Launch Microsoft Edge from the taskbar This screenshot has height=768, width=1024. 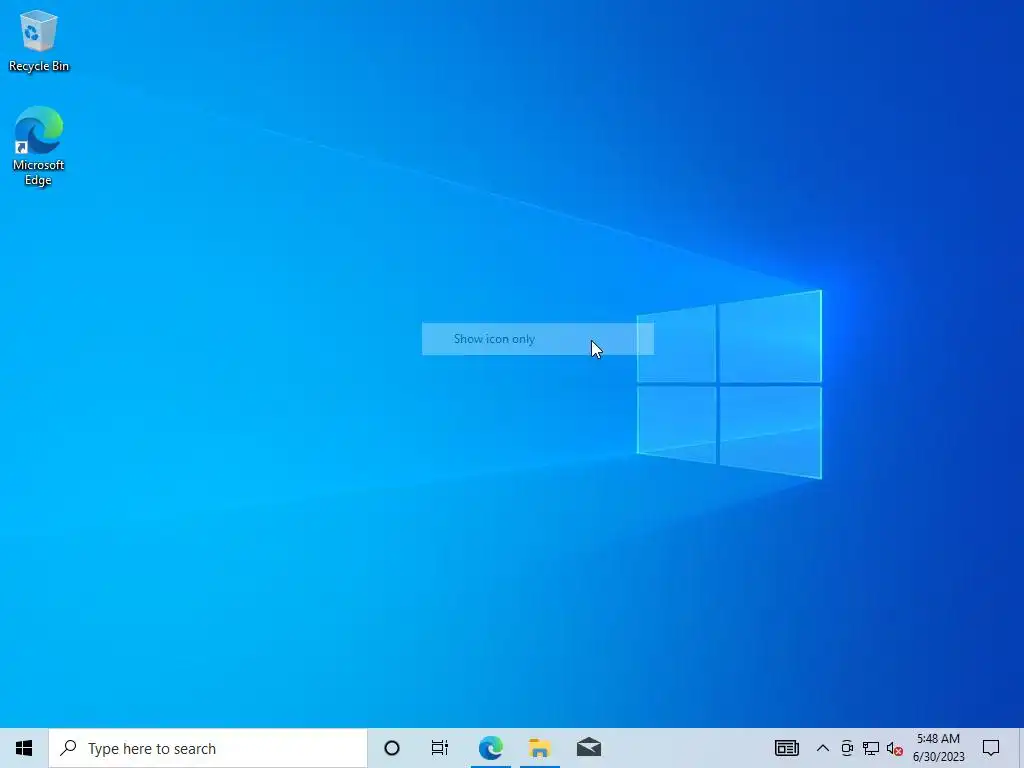(490, 748)
